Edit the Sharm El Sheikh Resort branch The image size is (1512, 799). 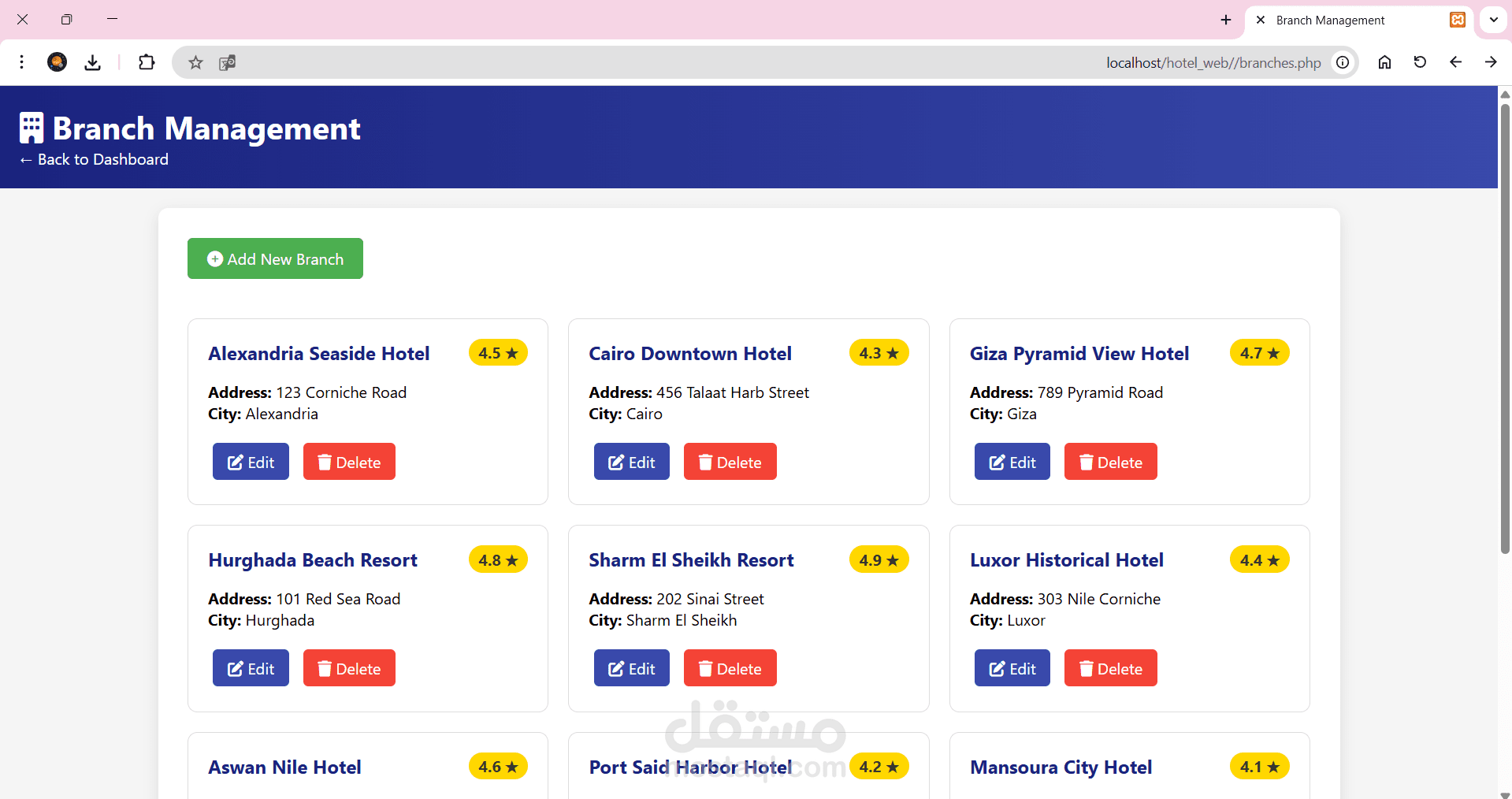[632, 668]
